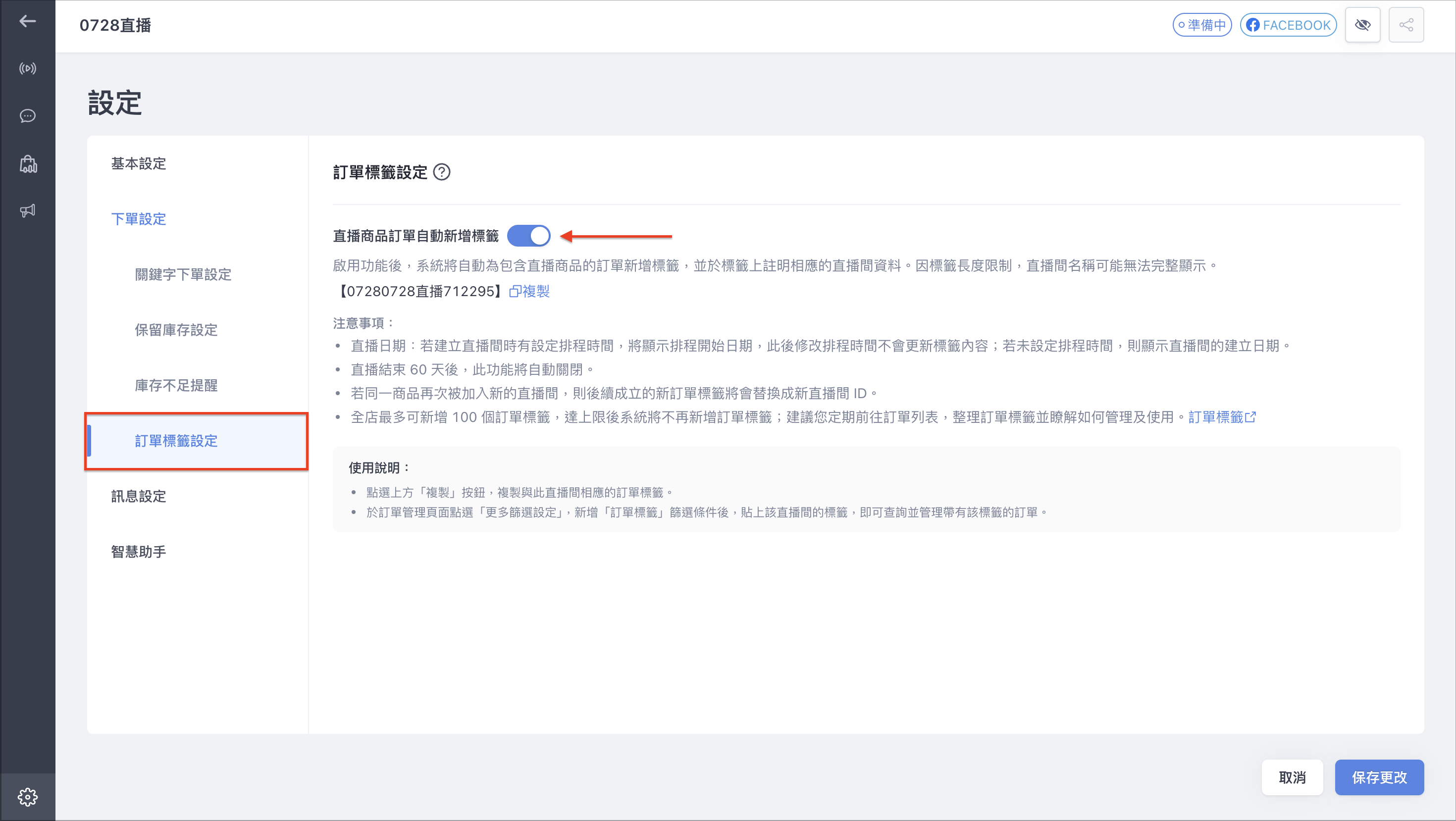This screenshot has width=1456, height=821.
Task: Open the settings gear icon in sidebar
Action: coord(27,797)
